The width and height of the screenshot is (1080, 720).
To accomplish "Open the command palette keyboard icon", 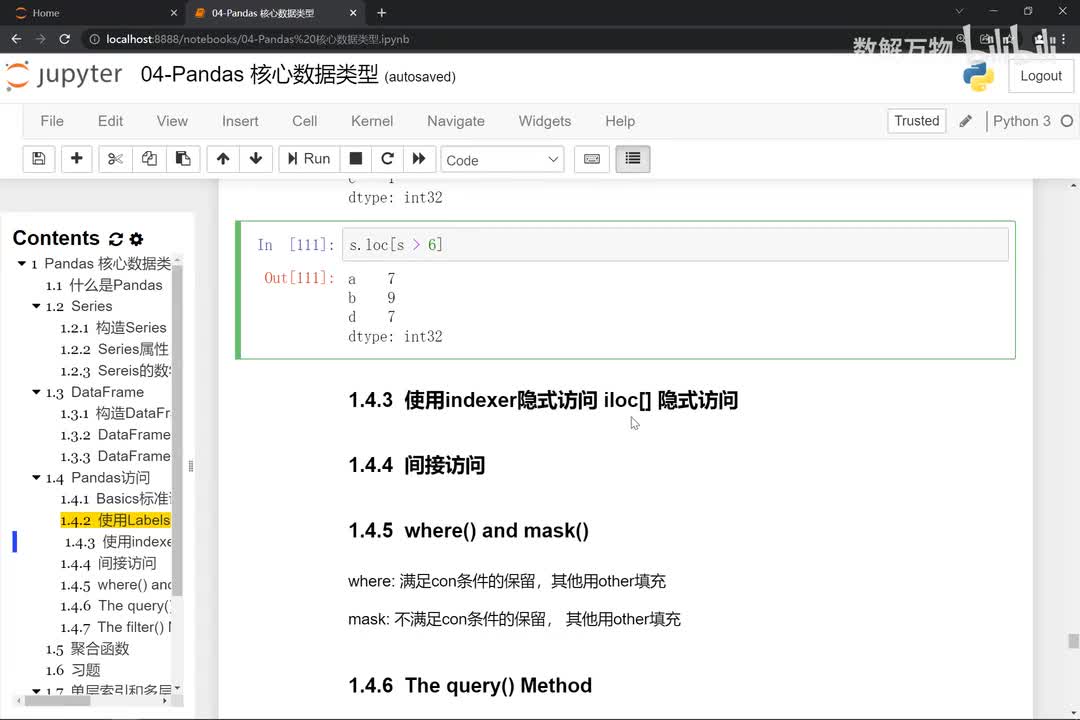I will pyautogui.click(x=592, y=159).
